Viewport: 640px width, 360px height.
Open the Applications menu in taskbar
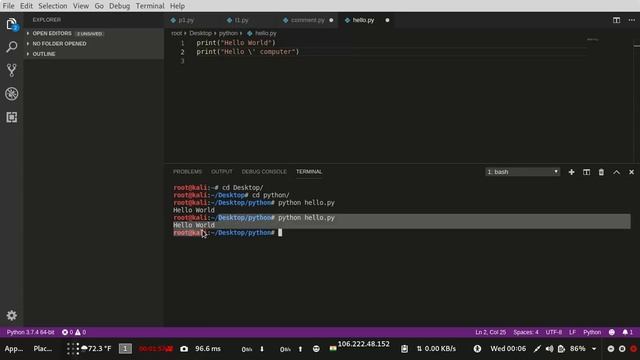(x=13, y=349)
